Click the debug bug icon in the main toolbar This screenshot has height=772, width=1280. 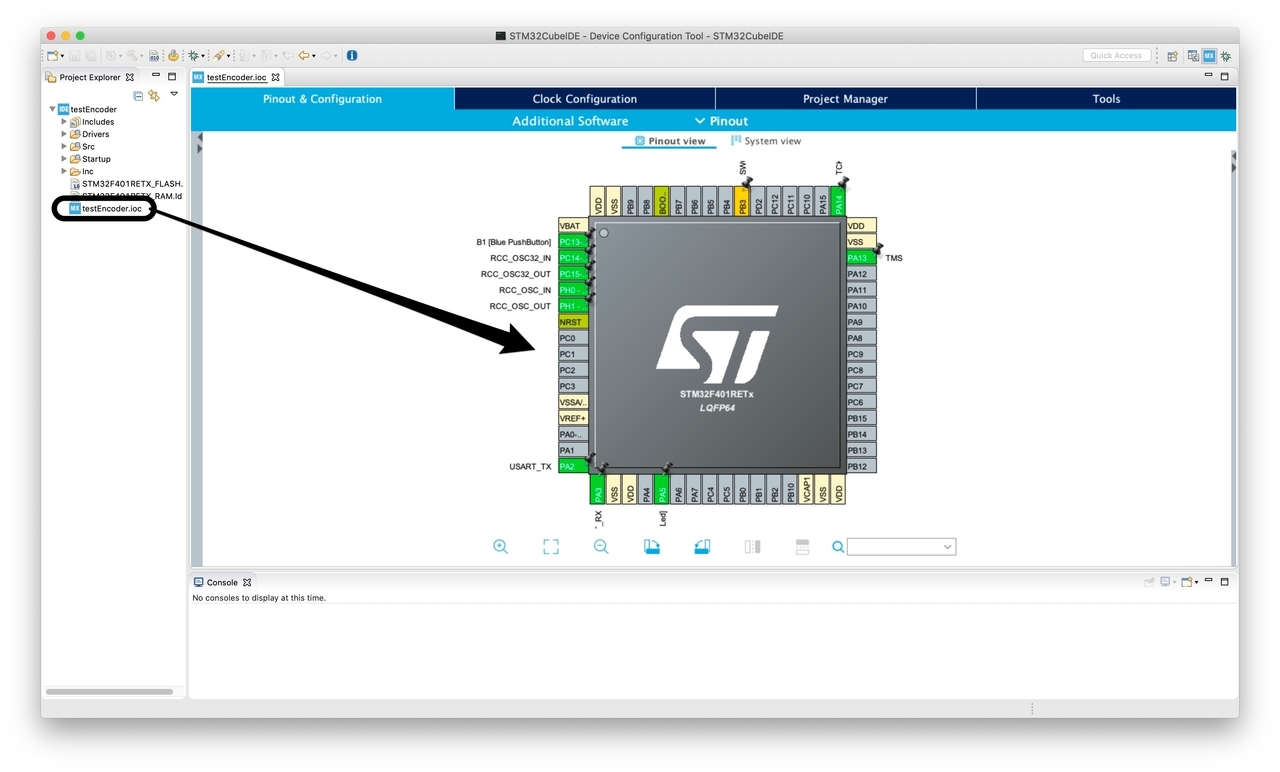pyautogui.click(x=193, y=55)
